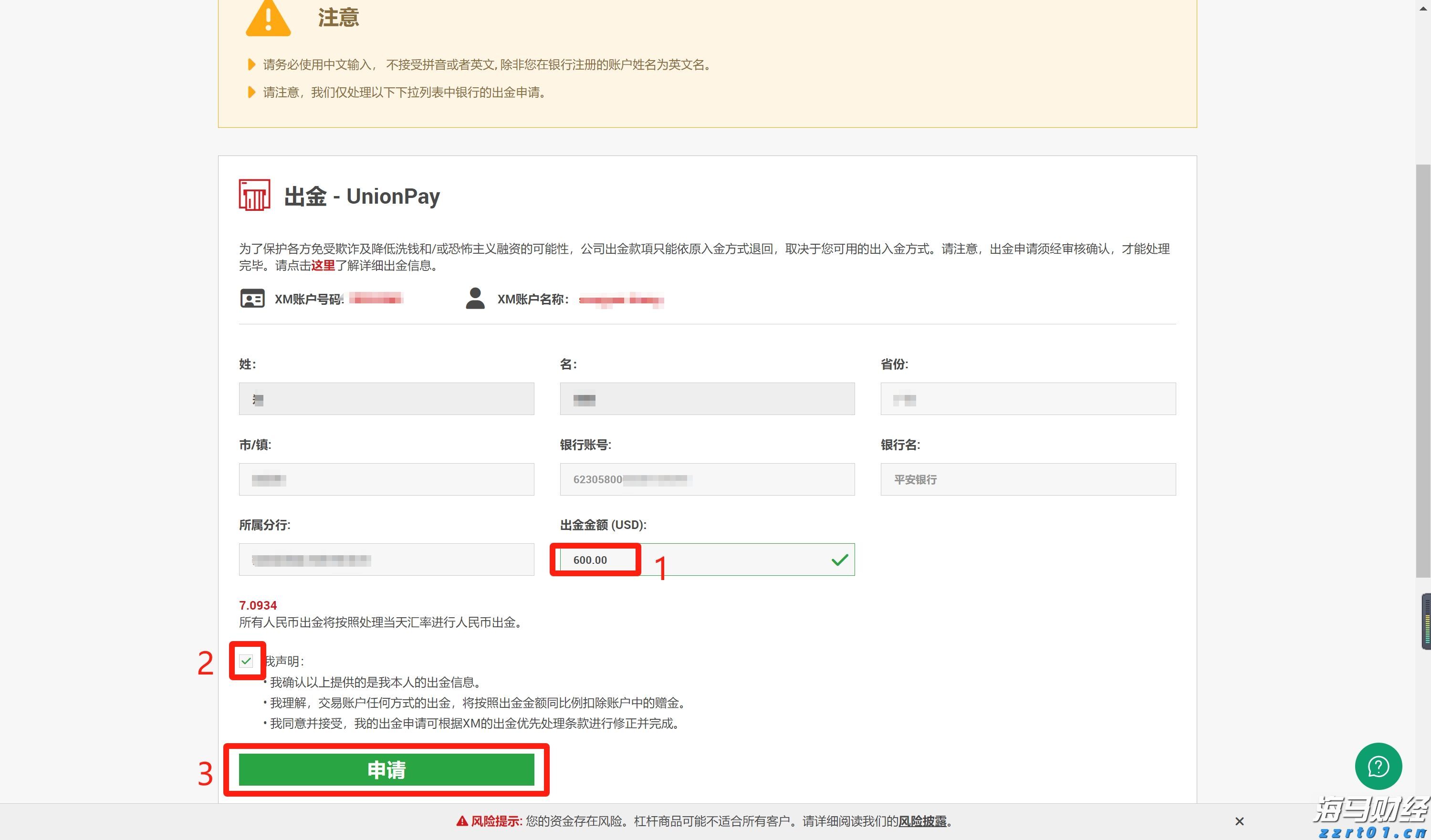Click the 姓 surname field
This screenshot has width=1431, height=840.
pos(386,398)
